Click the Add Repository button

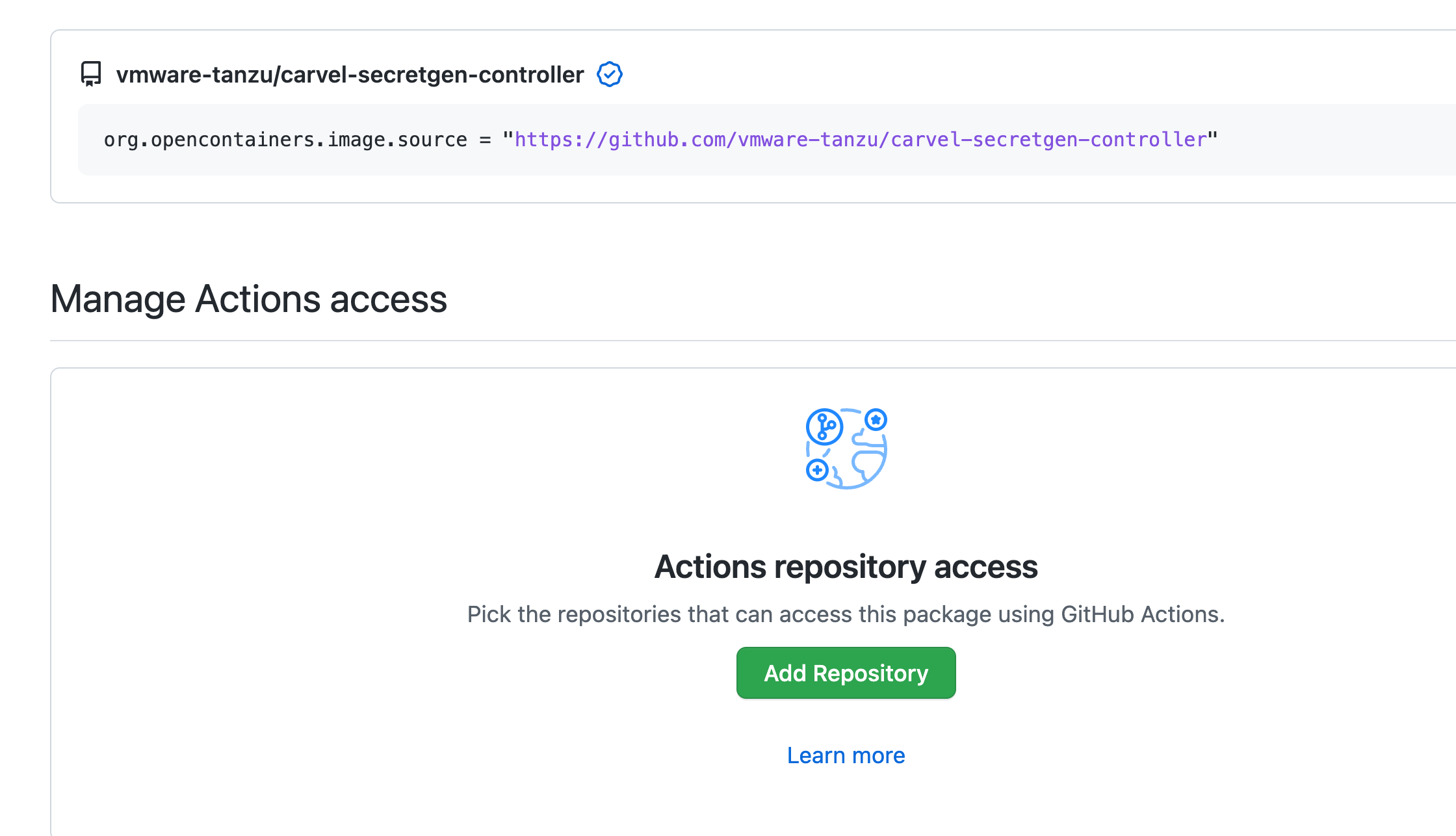pos(846,673)
